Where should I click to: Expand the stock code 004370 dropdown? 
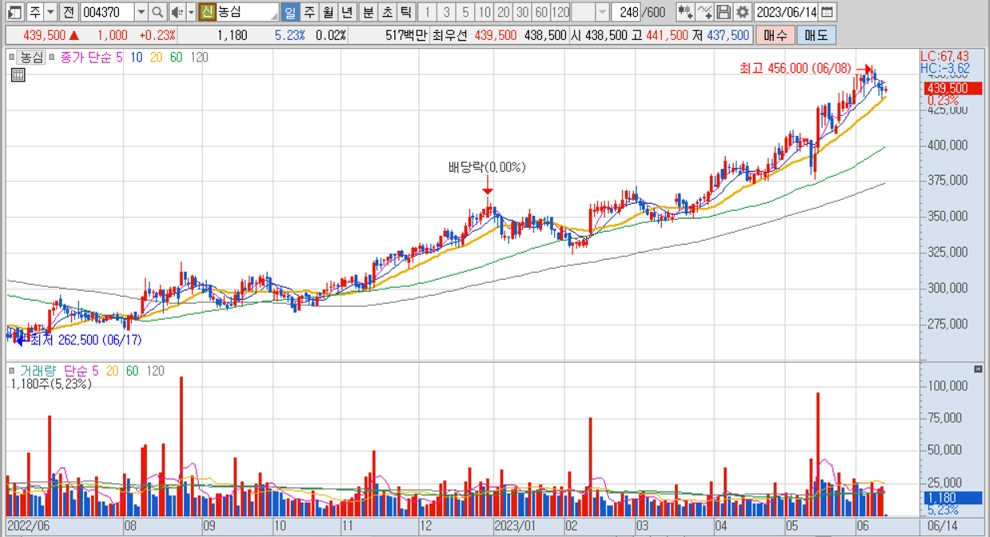[140, 12]
